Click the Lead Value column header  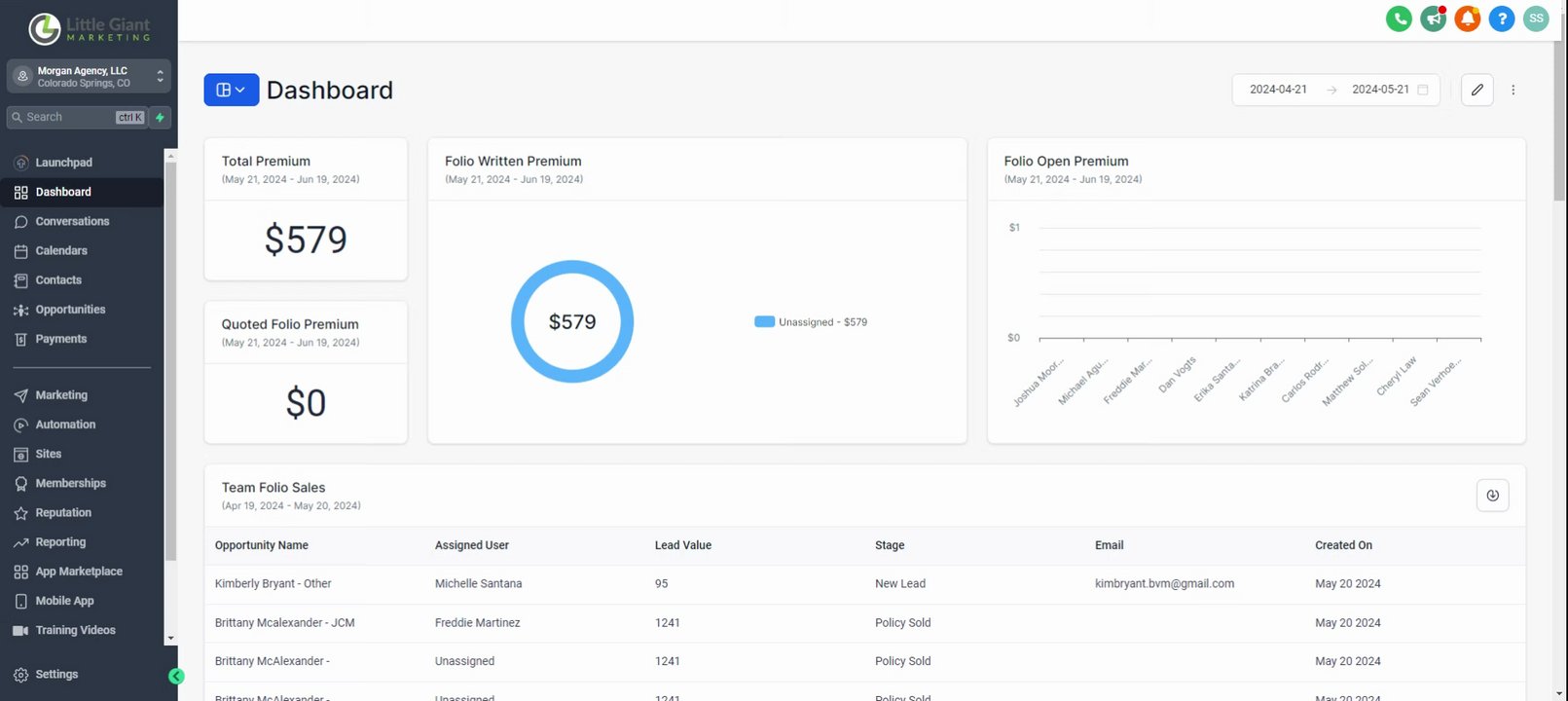tap(683, 545)
